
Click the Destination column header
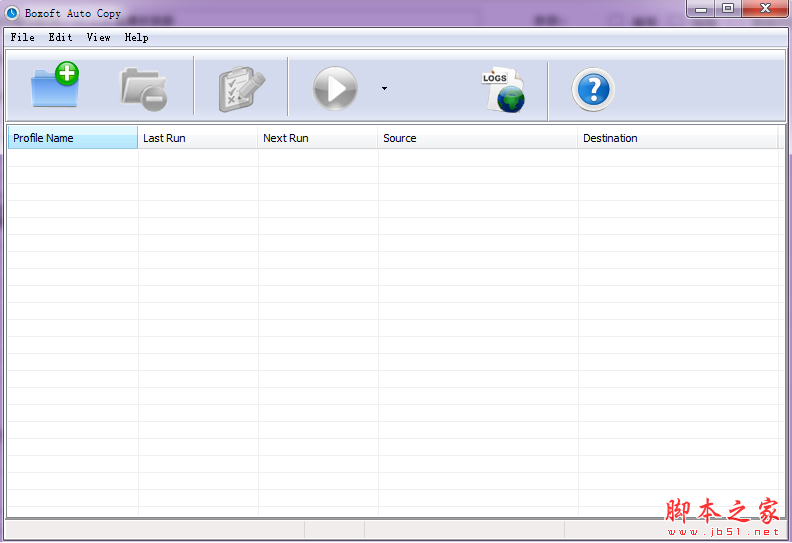pyautogui.click(x=677, y=138)
